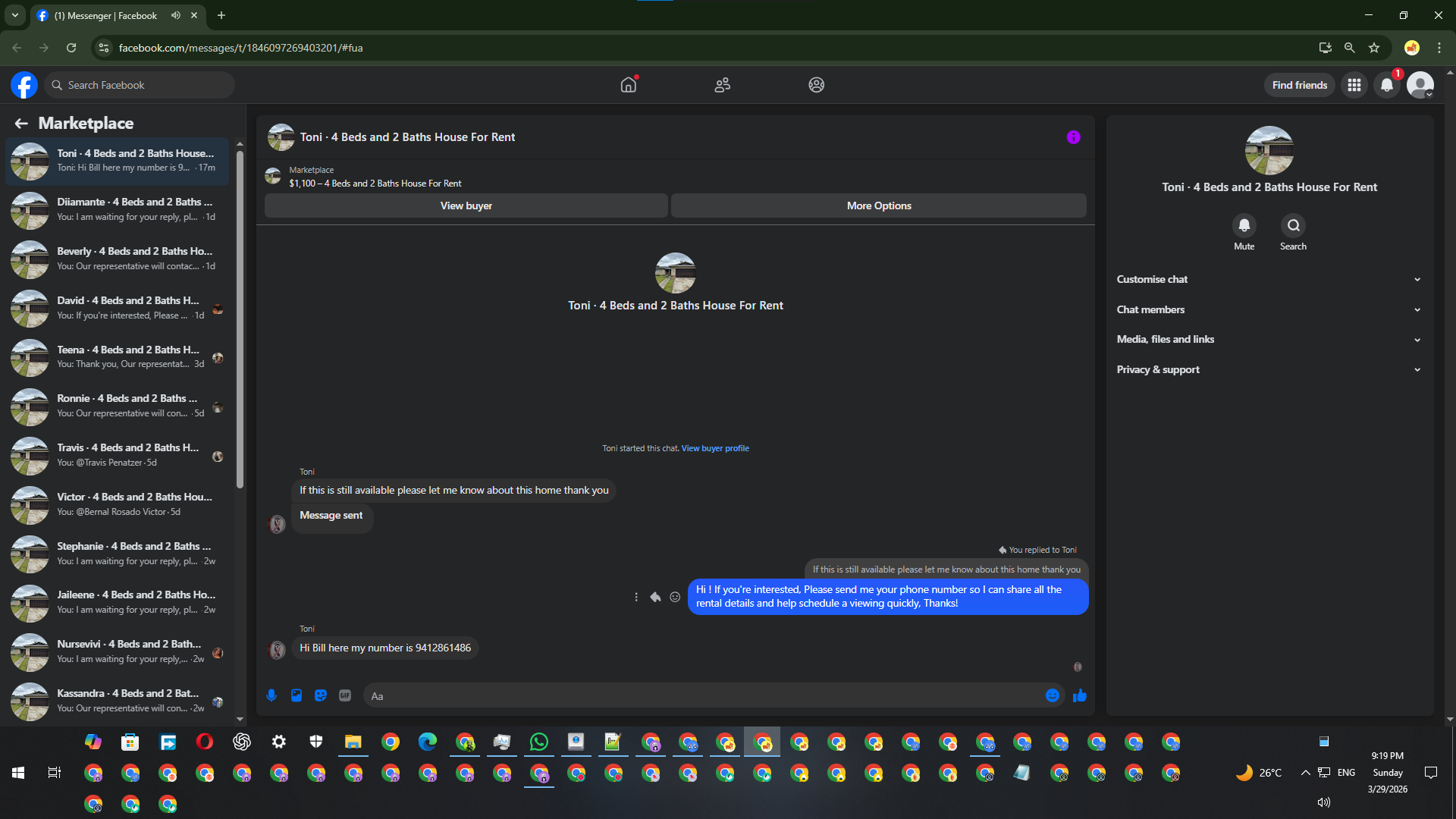1456x819 pixels.
Task: Mute the tab using speaker icon
Action: (x=176, y=15)
